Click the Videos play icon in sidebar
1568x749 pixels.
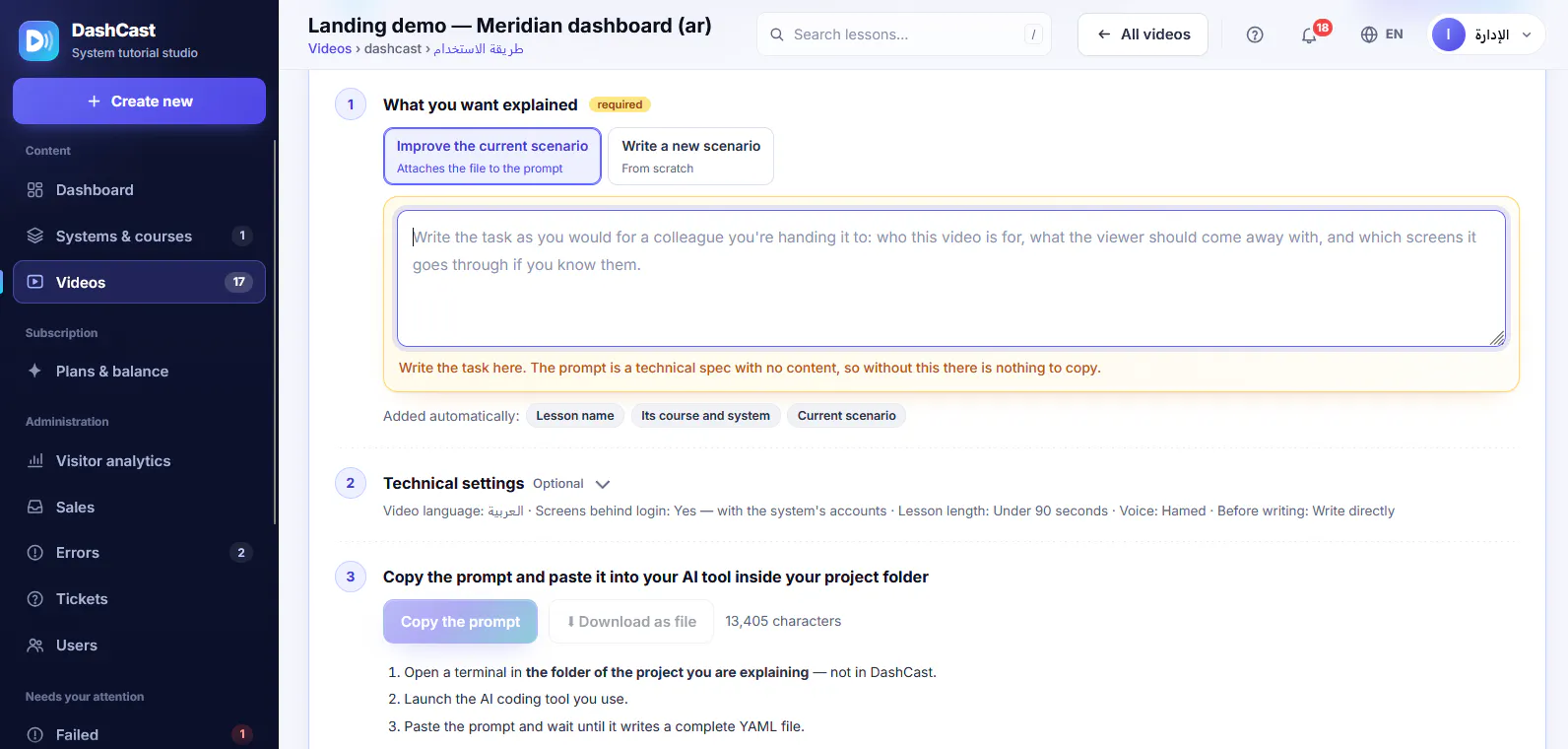35,282
